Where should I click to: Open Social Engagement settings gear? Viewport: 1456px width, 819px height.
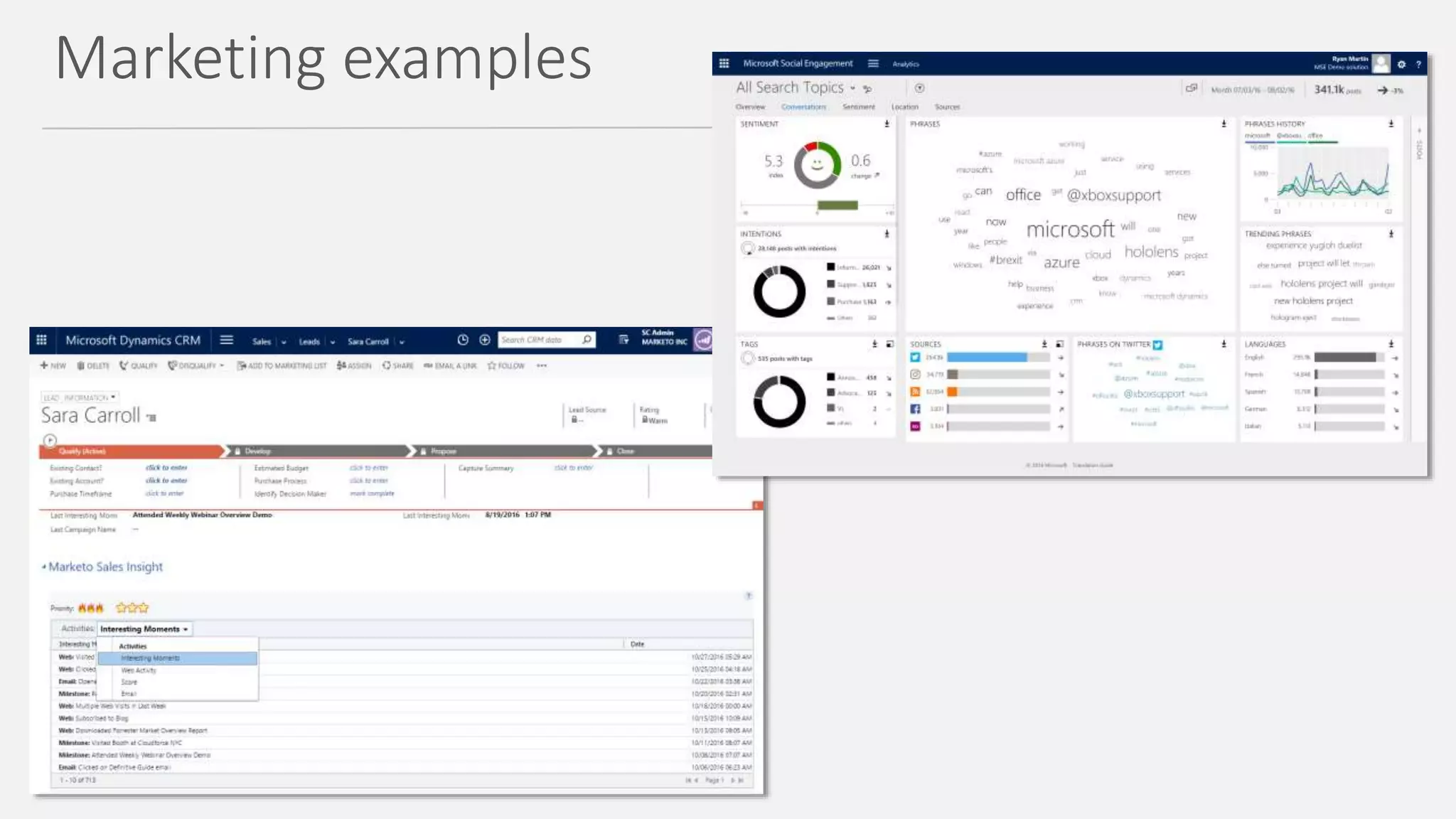point(1401,65)
